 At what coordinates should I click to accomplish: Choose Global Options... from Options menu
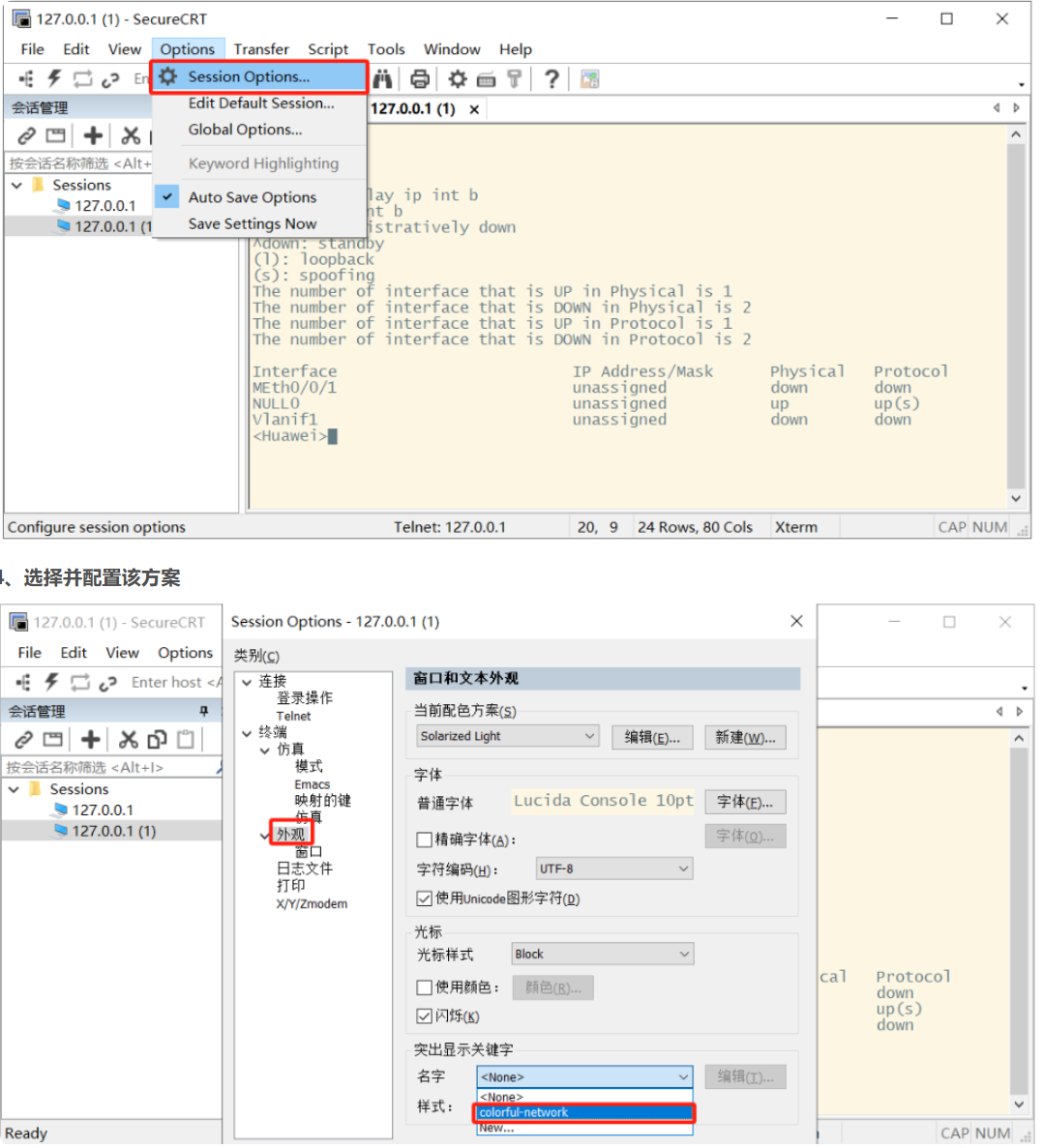(x=245, y=130)
